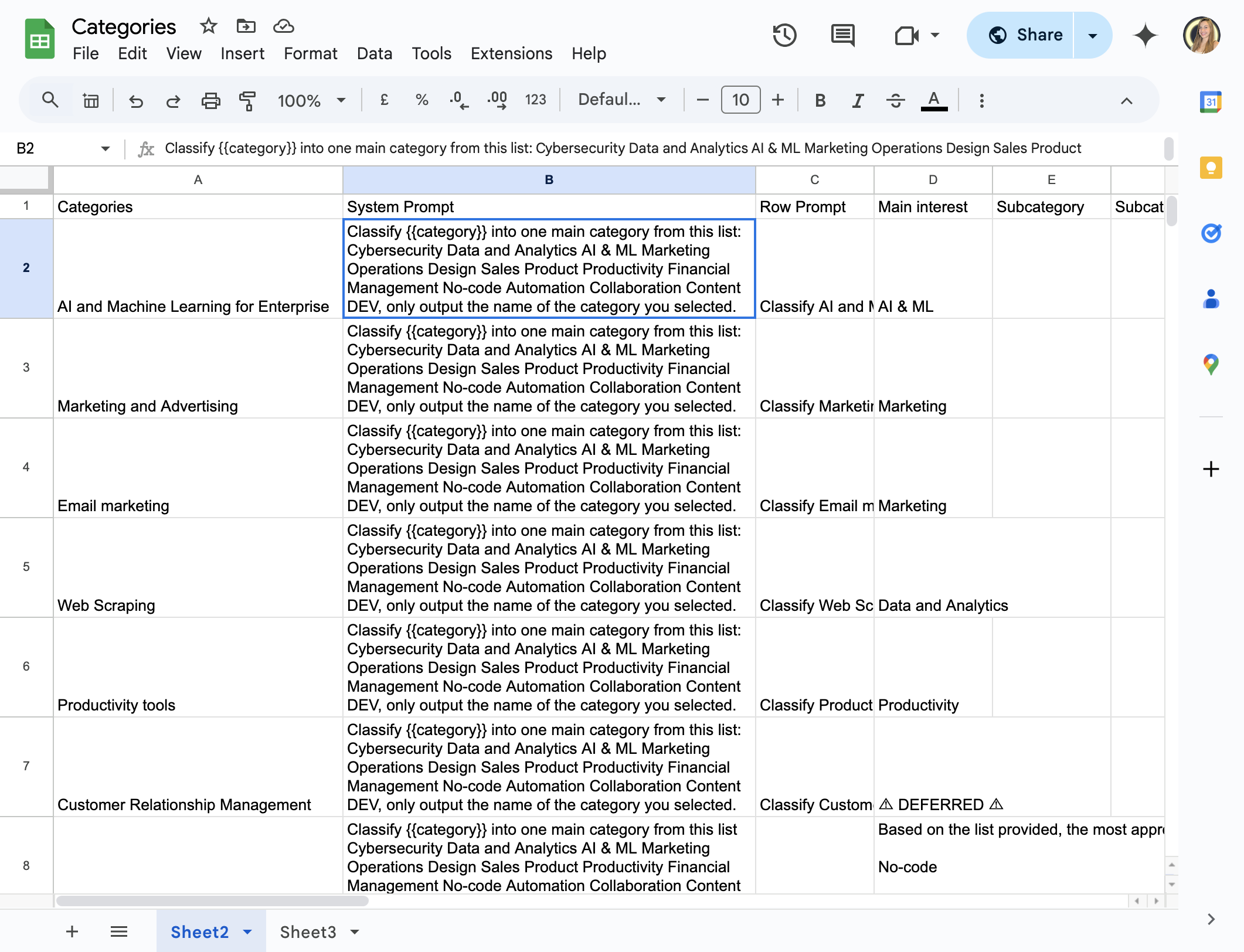The image size is (1244, 952).
Task: Format as currency with pound icon
Action: pyautogui.click(x=385, y=100)
